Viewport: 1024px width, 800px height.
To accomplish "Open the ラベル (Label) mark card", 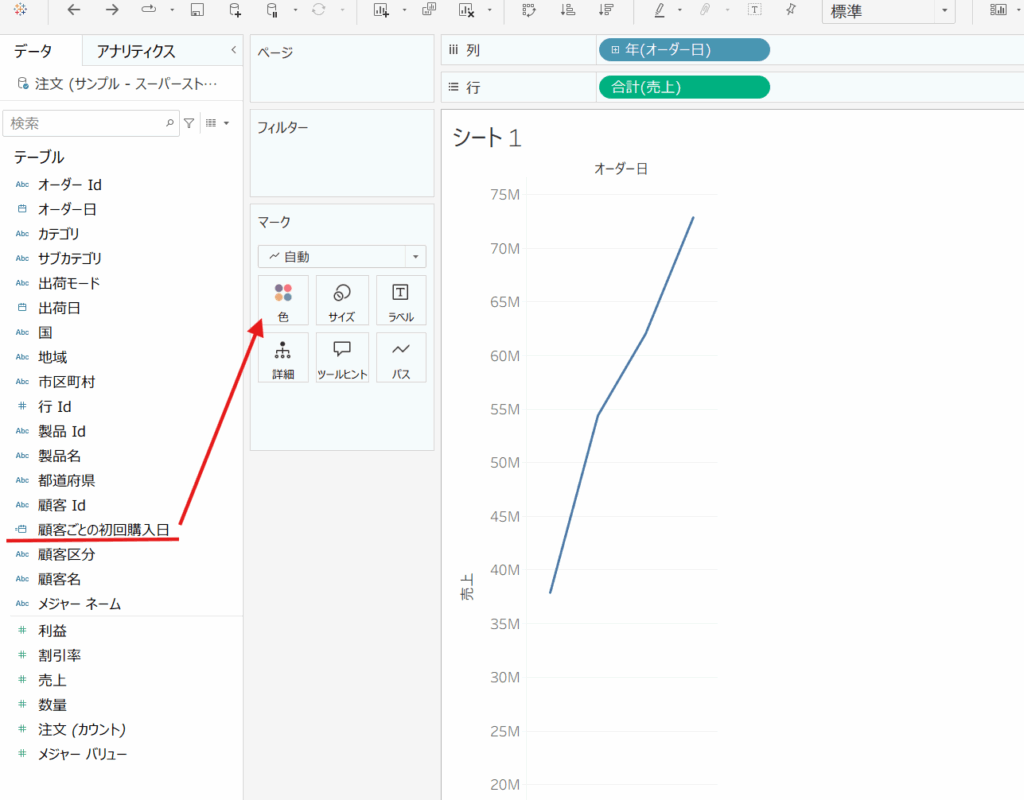I will [400, 300].
